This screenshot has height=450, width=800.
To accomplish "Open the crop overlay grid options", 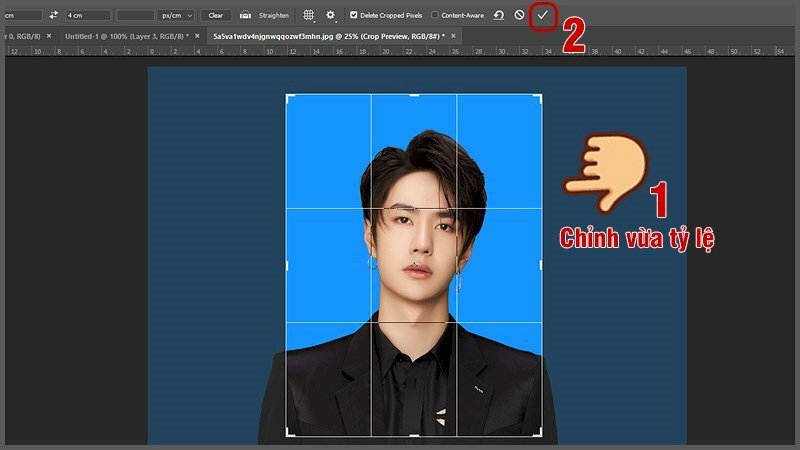I will click(308, 15).
